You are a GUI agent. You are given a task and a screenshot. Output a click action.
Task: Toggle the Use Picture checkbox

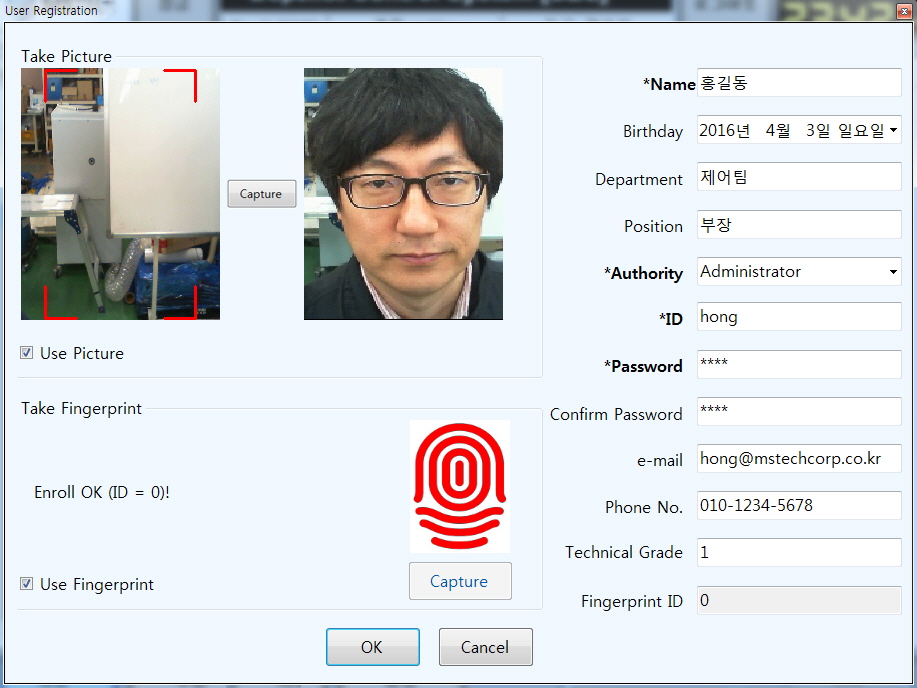(x=26, y=352)
